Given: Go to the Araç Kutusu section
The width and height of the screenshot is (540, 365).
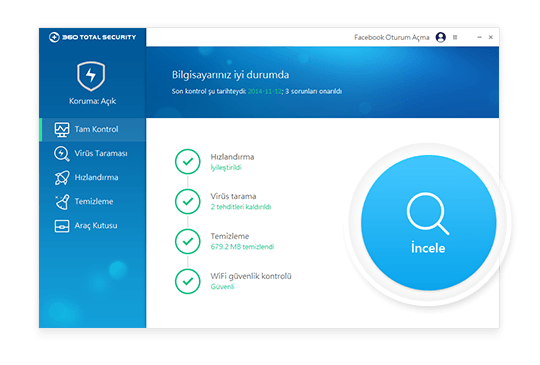Looking at the screenshot, I should click(x=93, y=226).
